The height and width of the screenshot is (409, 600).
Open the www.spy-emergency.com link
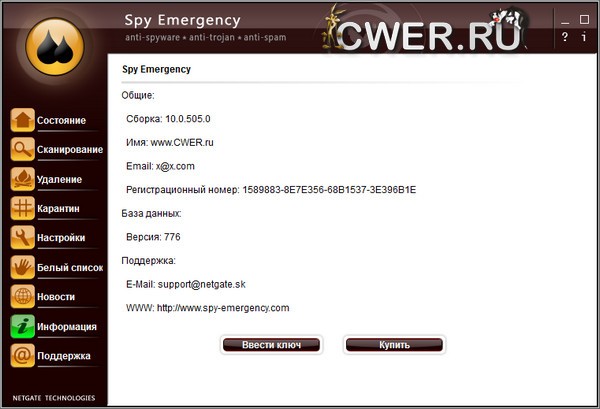pyautogui.click(x=223, y=308)
